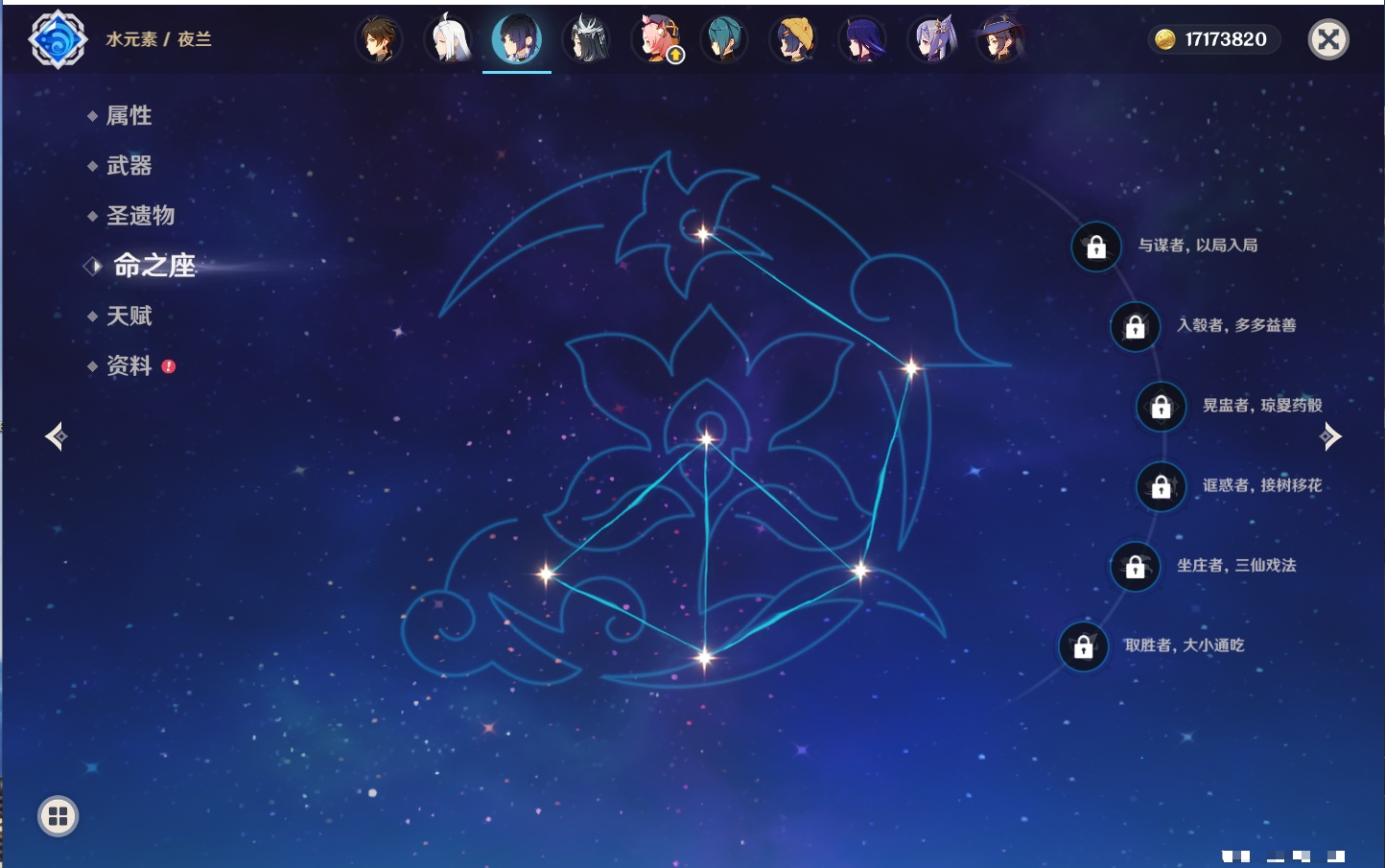Select the teal-haired character portrait

[x=724, y=40]
